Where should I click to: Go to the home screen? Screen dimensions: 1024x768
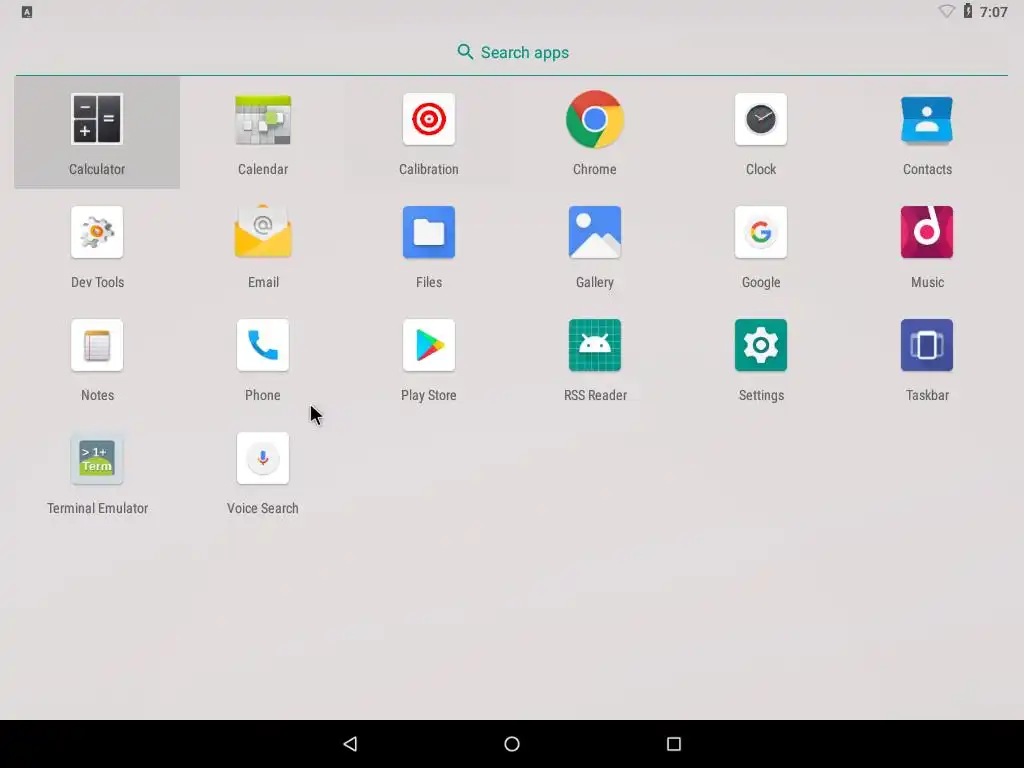(x=512, y=744)
